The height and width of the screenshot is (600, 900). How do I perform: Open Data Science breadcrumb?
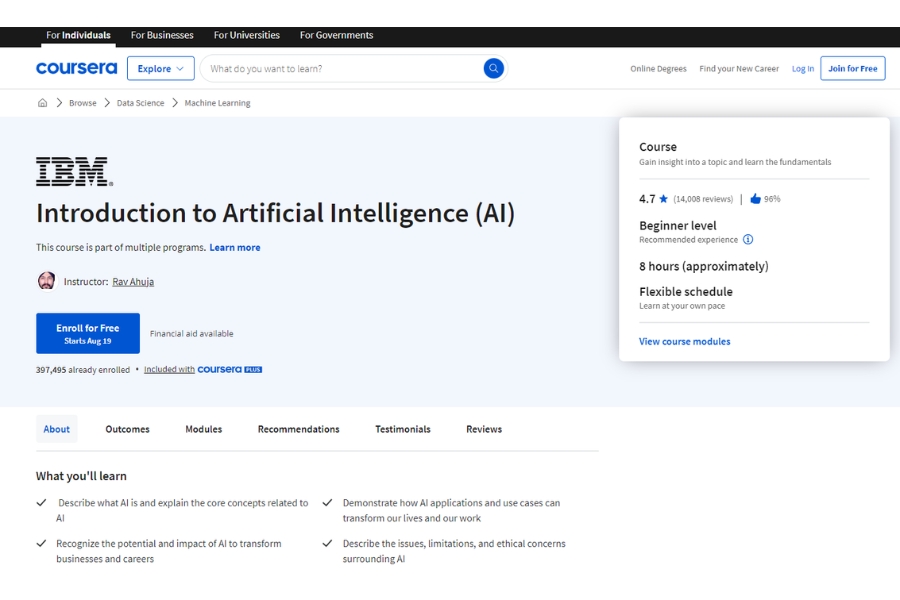click(x=141, y=103)
